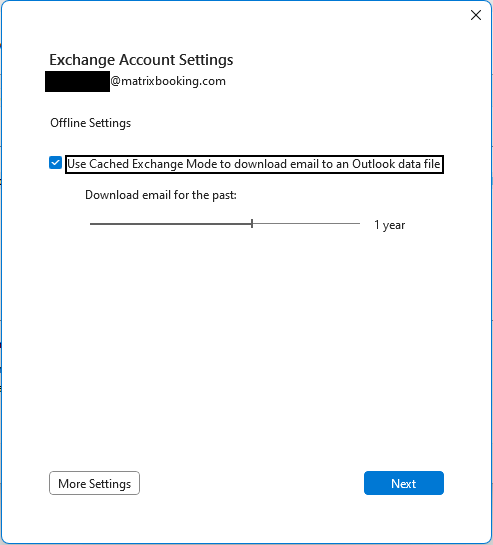
Task: Select the @matrixbooking.com email address text
Action: coord(168,81)
